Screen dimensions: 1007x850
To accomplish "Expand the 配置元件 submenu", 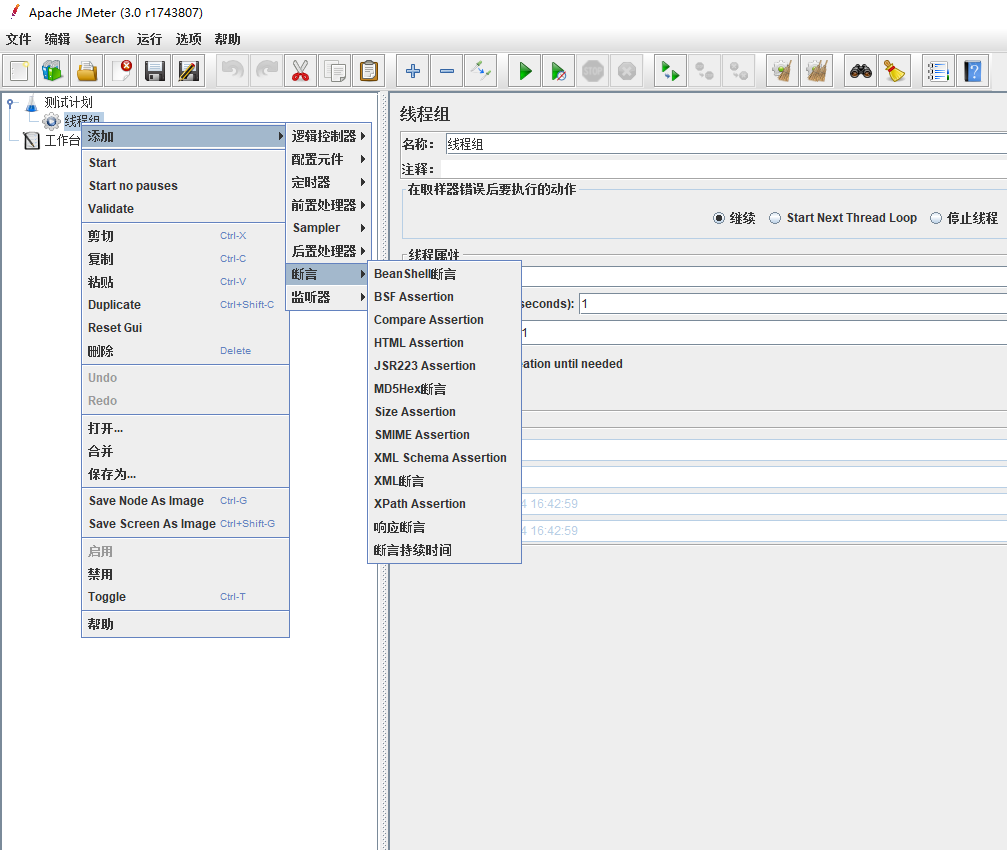I will [x=328, y=159].
